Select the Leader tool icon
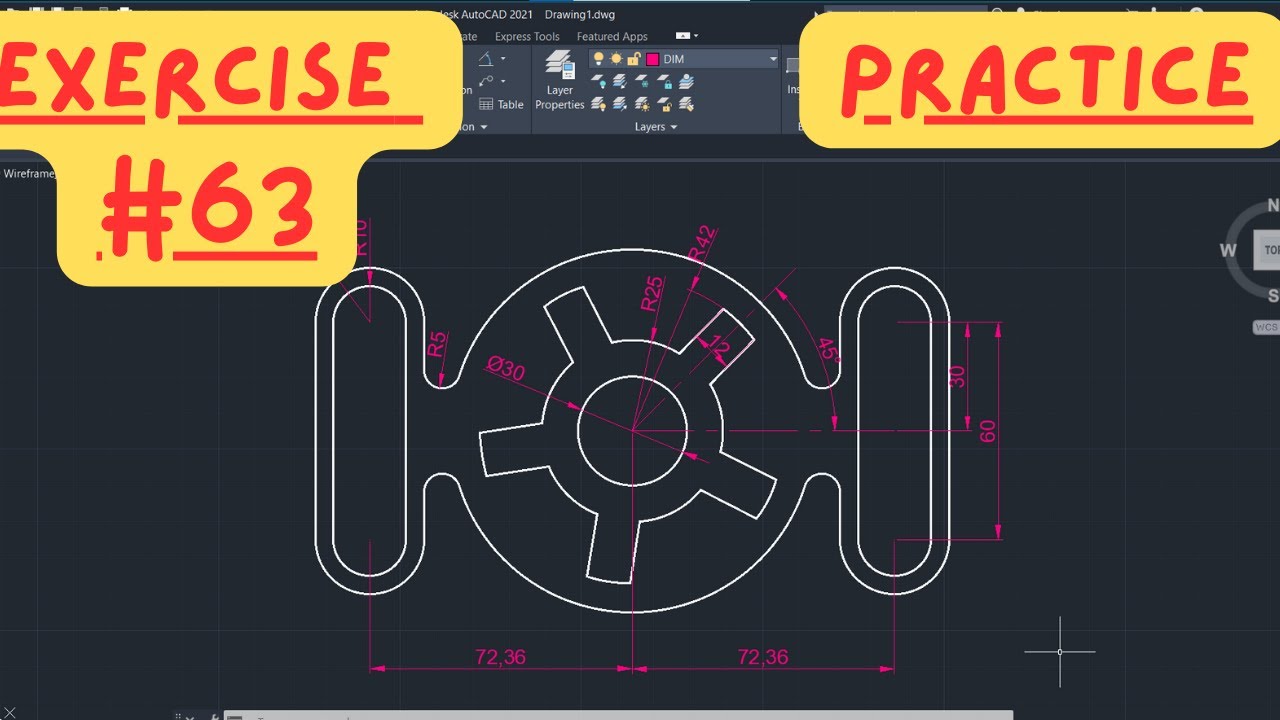The width and height of the screenshot is (1280, 720). point(486,81)
